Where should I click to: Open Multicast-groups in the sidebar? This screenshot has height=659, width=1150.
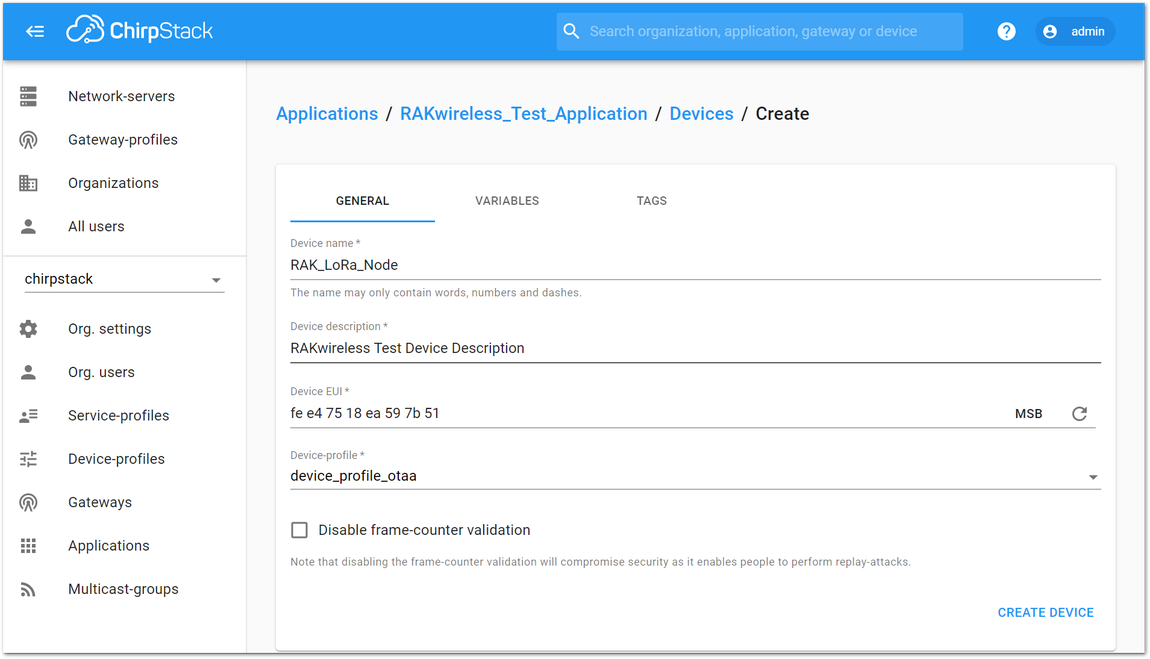123,589
